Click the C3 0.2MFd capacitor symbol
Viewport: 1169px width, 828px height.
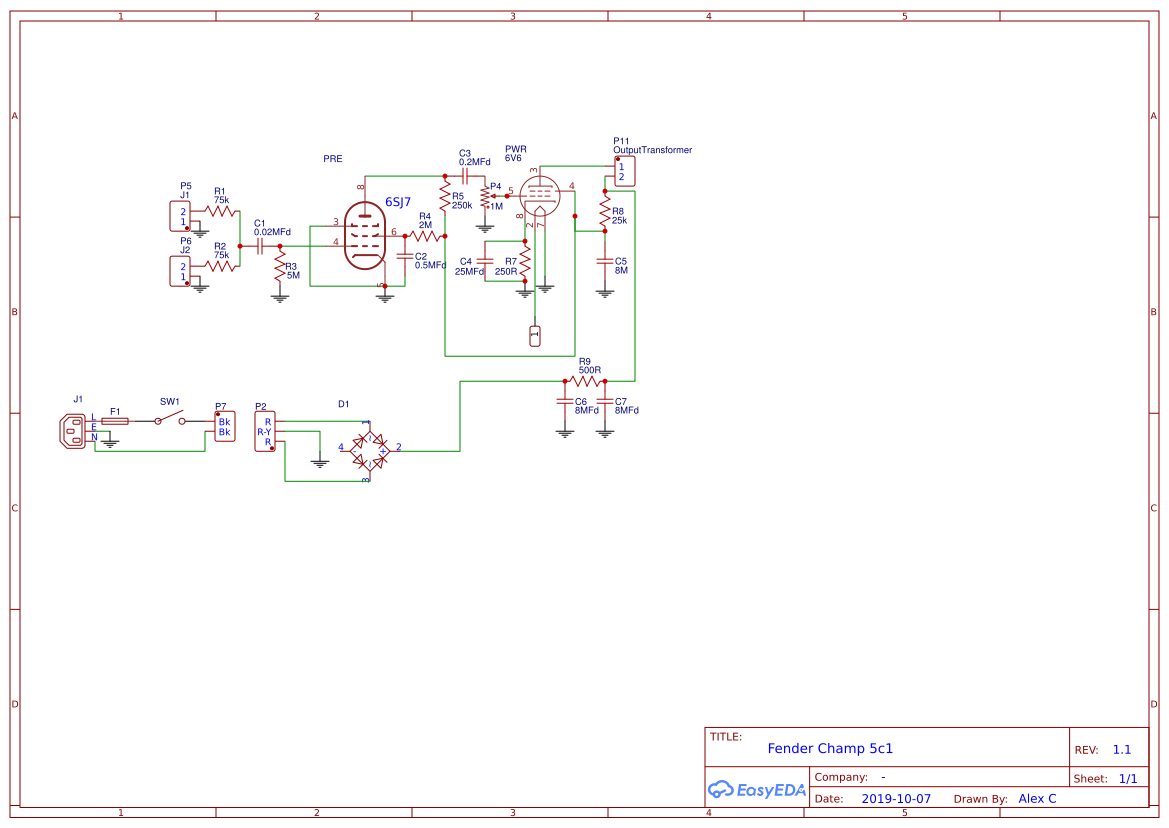coord(464,177)
